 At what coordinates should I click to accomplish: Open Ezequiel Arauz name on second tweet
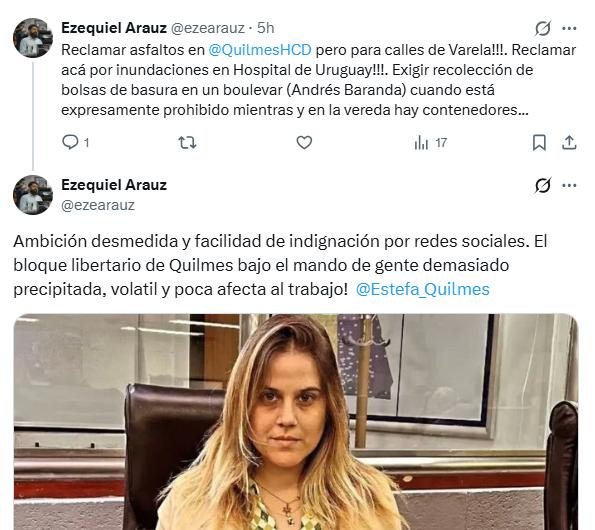click(x=114, y=185)
